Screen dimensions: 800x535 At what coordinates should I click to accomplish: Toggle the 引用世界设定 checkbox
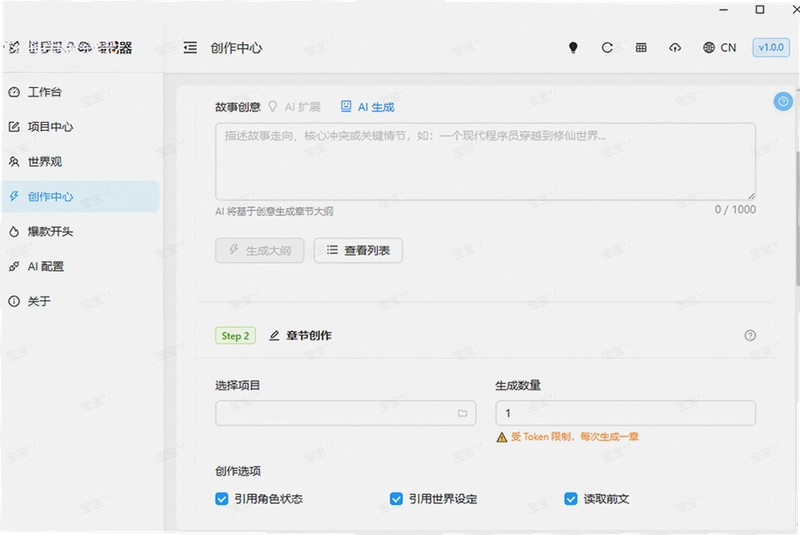point(396,499)
